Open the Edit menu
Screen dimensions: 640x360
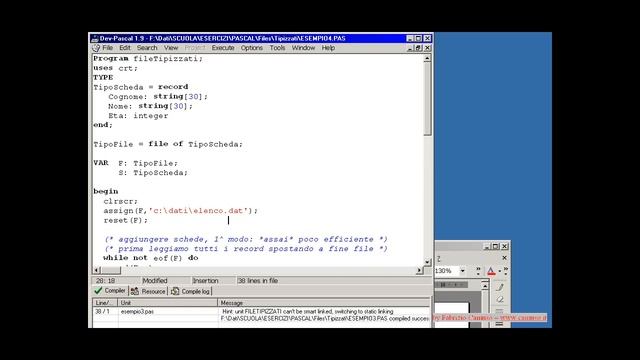coord(125,48)
